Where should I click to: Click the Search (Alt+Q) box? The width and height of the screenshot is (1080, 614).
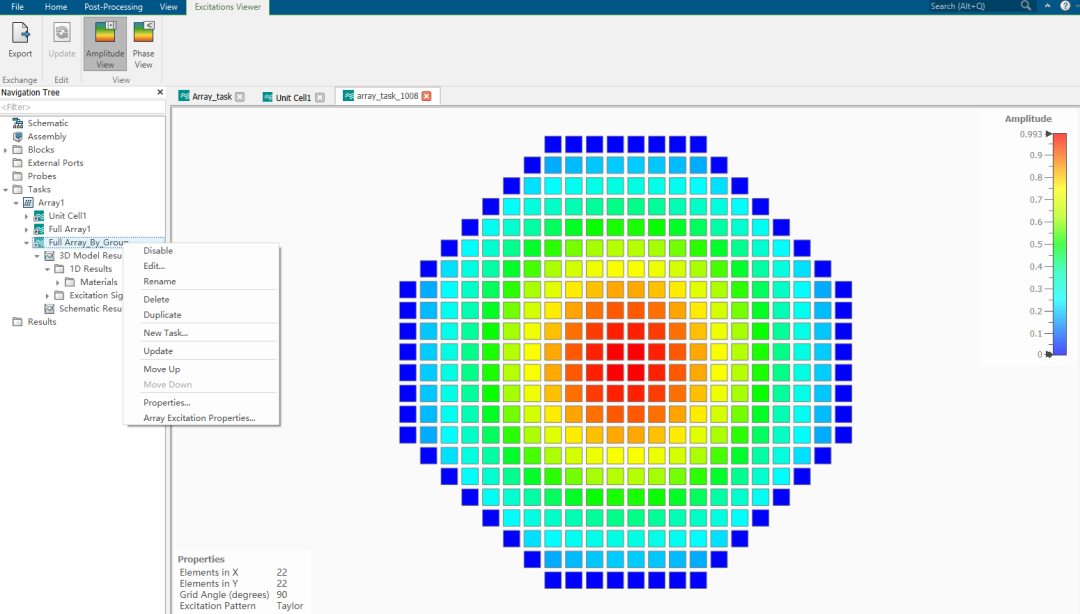click(x=972, y=6)
